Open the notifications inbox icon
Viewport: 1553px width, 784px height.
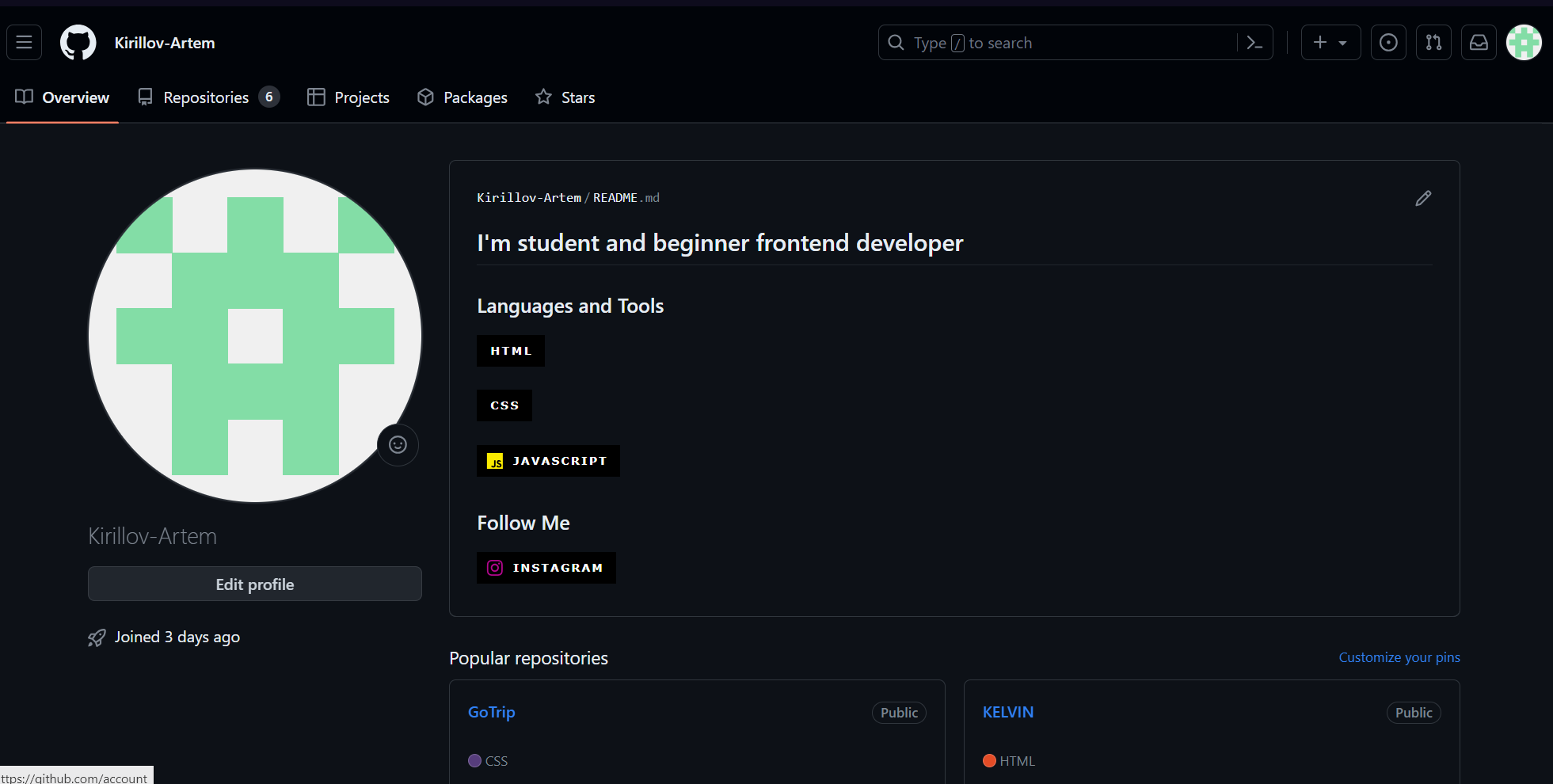[x=1479, y=43]
